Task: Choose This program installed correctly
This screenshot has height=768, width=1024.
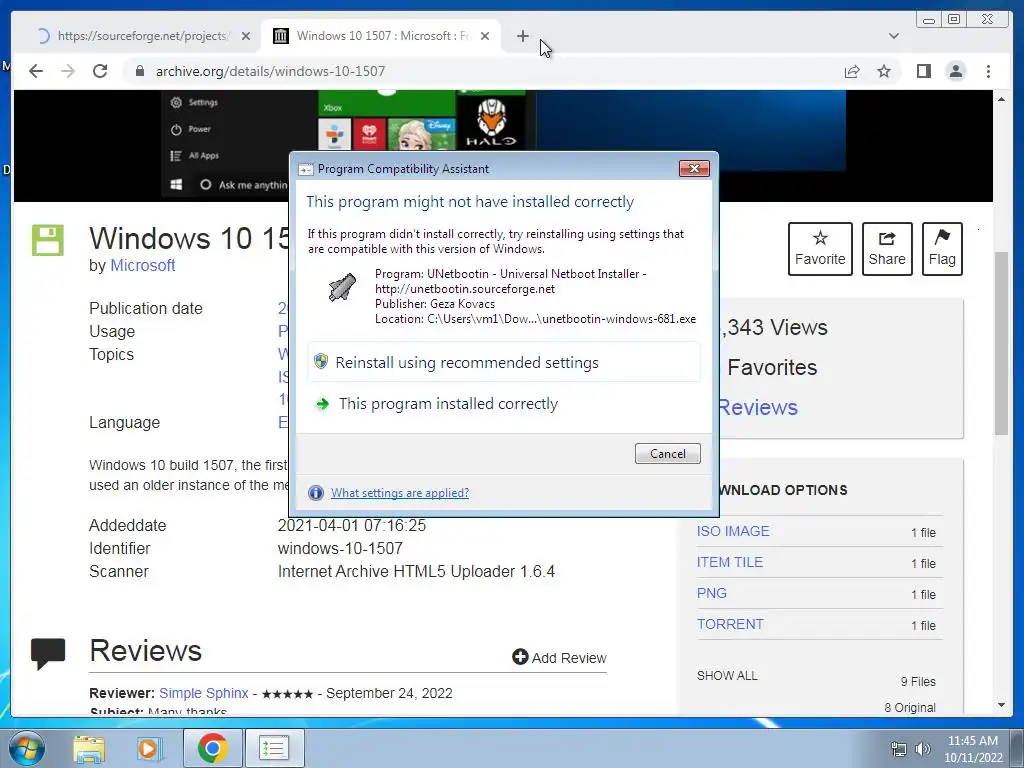Action: point(504,404)
